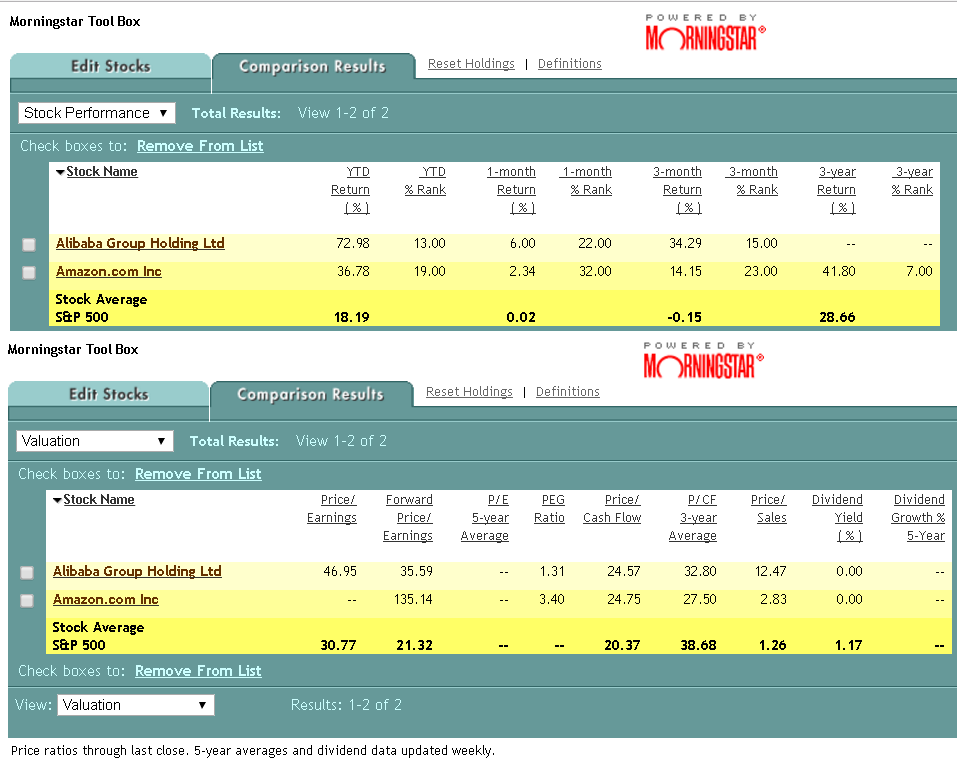Click Remove From List above the Valuation table
Screen dimensions: 957x769
[198, 474]
